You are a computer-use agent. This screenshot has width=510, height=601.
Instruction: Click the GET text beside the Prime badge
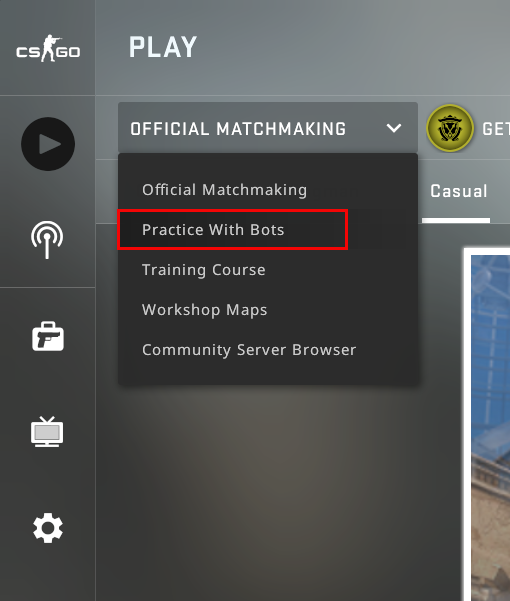pyautogui.click(x=496, y=129)
